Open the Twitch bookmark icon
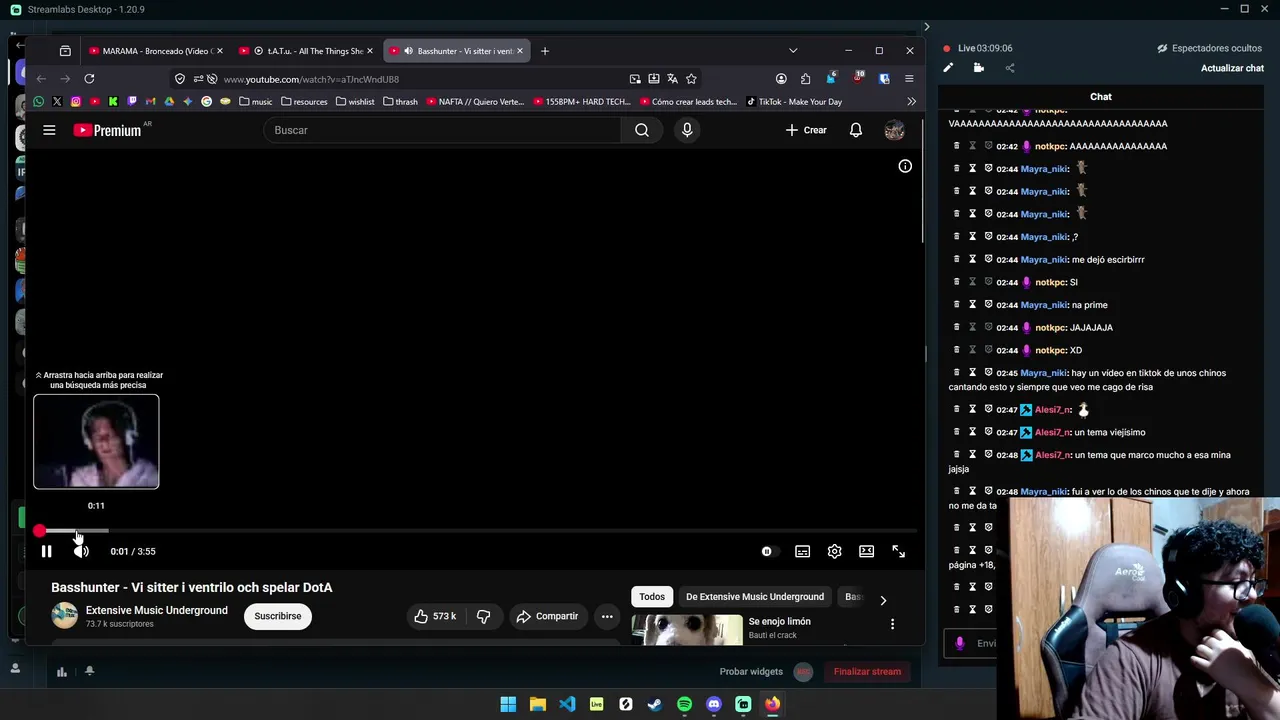This screenshot has width=1280, height=720. click(x=131, y=102)
